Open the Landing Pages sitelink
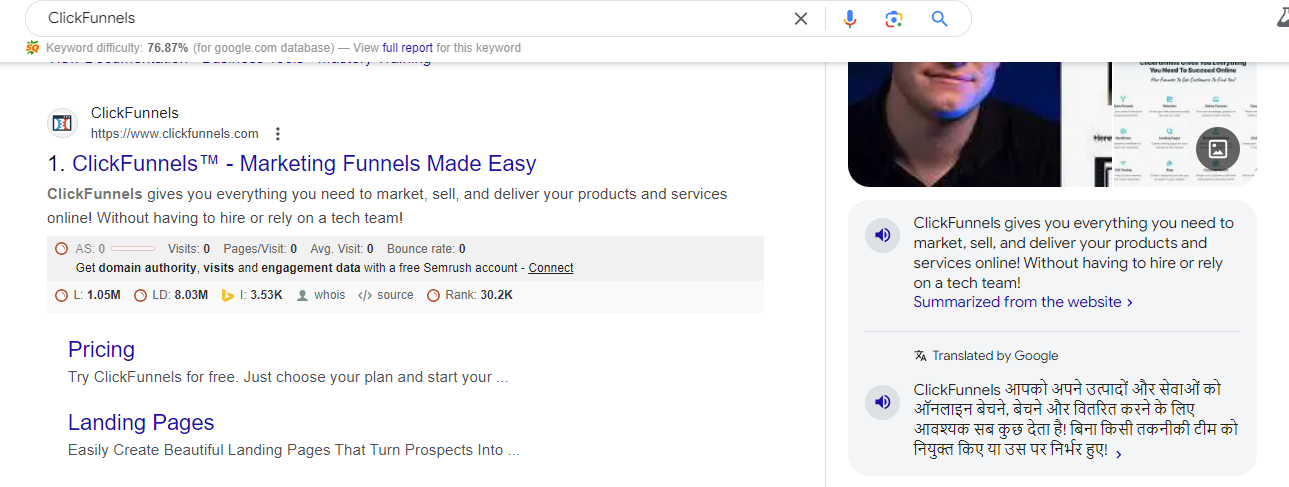Screen dimensions: 1289x487 pos(141,423)
